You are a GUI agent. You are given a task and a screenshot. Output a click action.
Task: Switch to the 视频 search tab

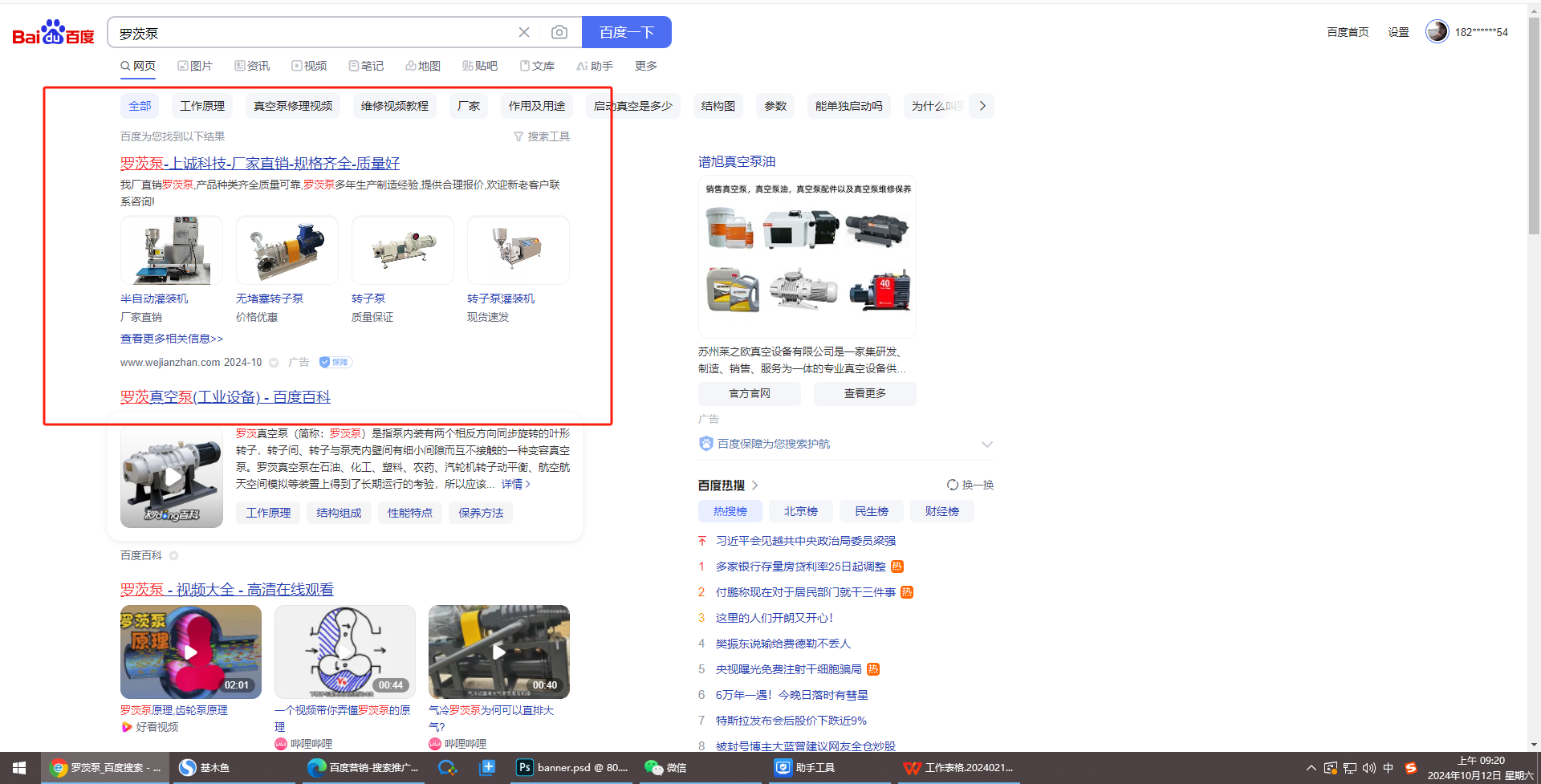(x=309, y=66)
